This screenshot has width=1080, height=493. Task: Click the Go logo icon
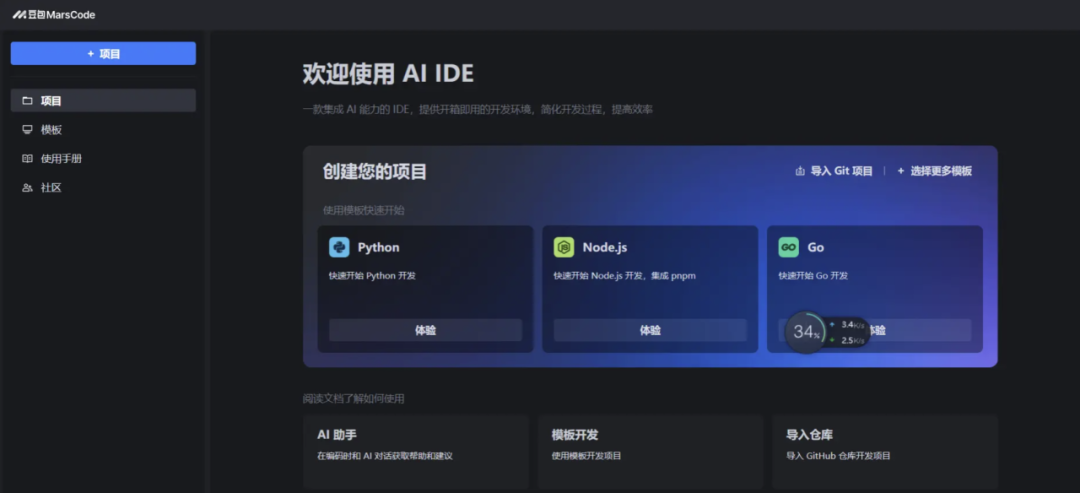(x=789, y=247)
